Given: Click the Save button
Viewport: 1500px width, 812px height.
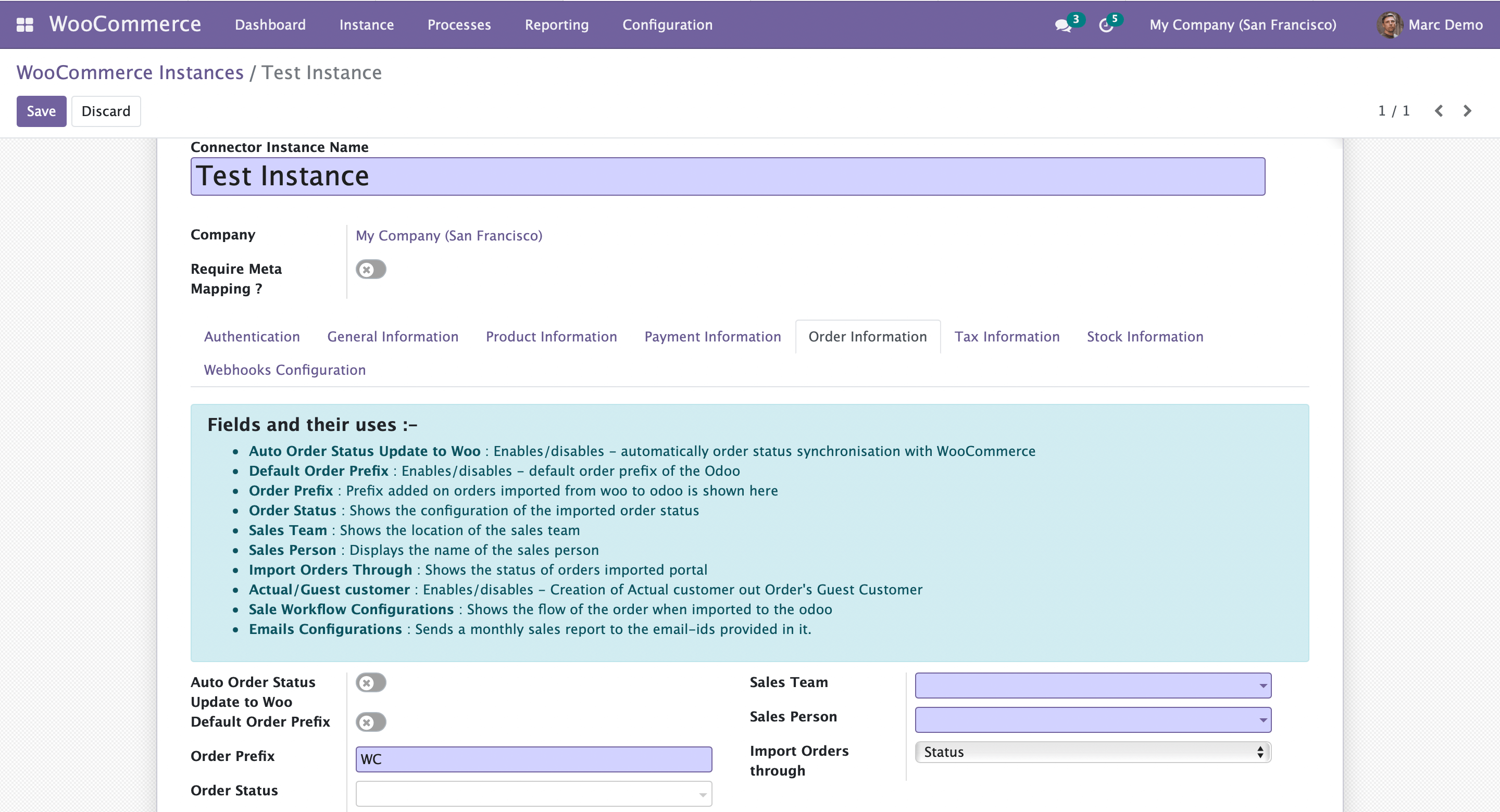Looking at the screenshot, I should click(41, 110).
